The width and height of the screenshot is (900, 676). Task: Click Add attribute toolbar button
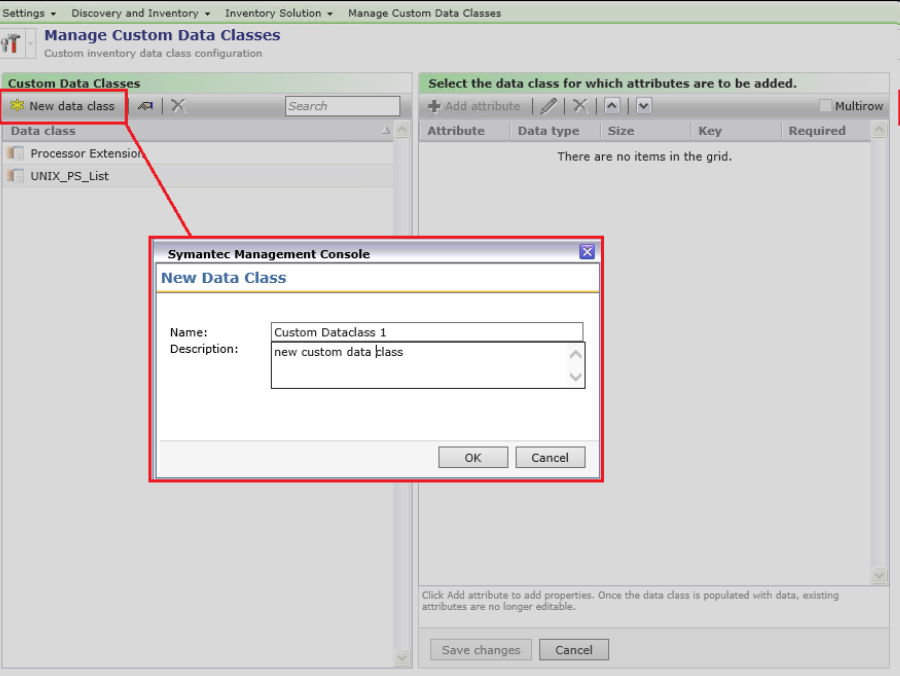click(474, 106)
